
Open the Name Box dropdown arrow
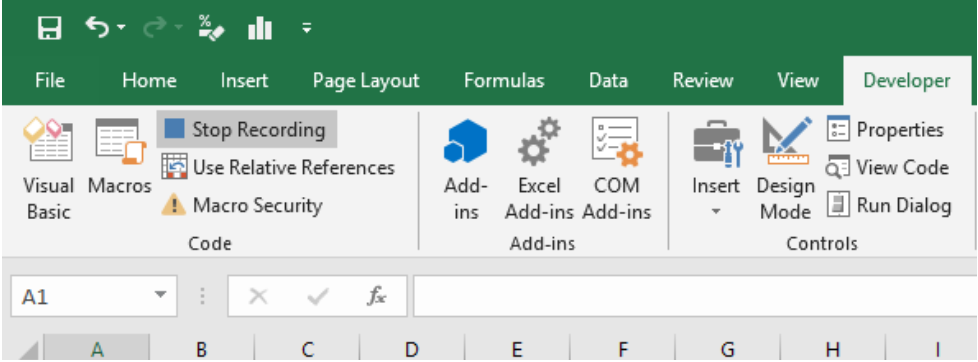161,295
